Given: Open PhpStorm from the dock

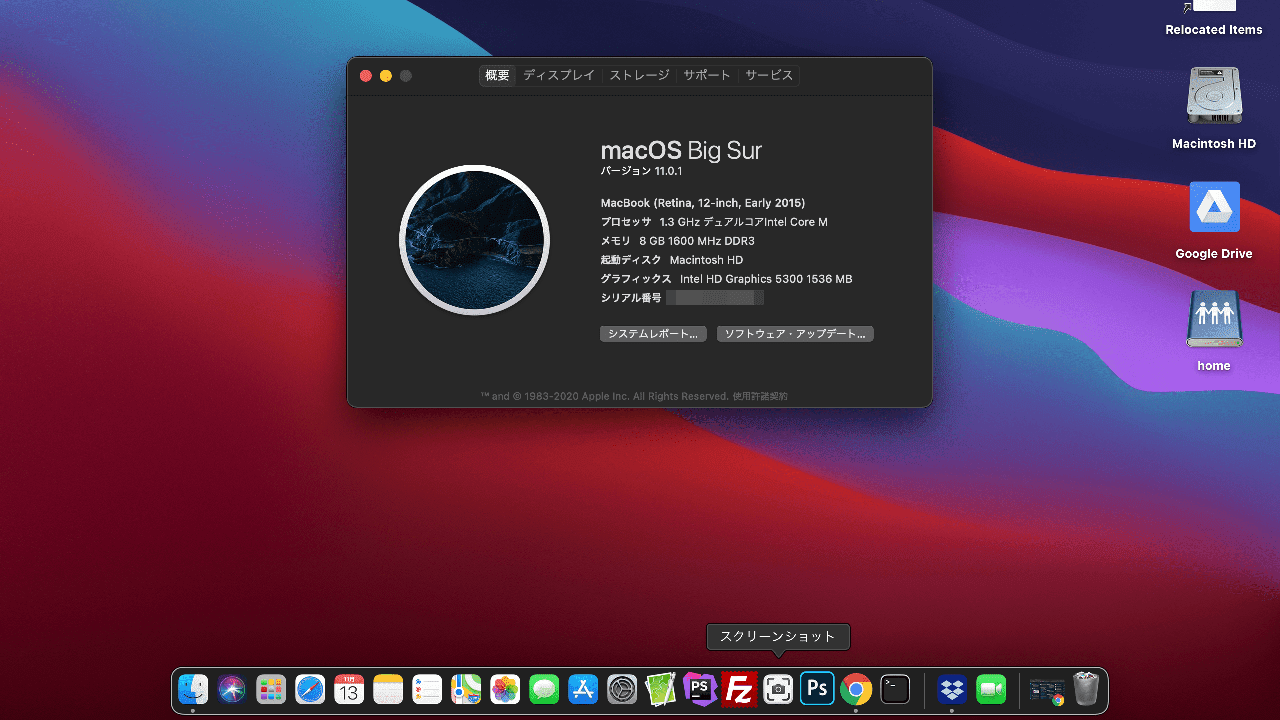Looking at the screenshot, I should click(x=699, y=689).
